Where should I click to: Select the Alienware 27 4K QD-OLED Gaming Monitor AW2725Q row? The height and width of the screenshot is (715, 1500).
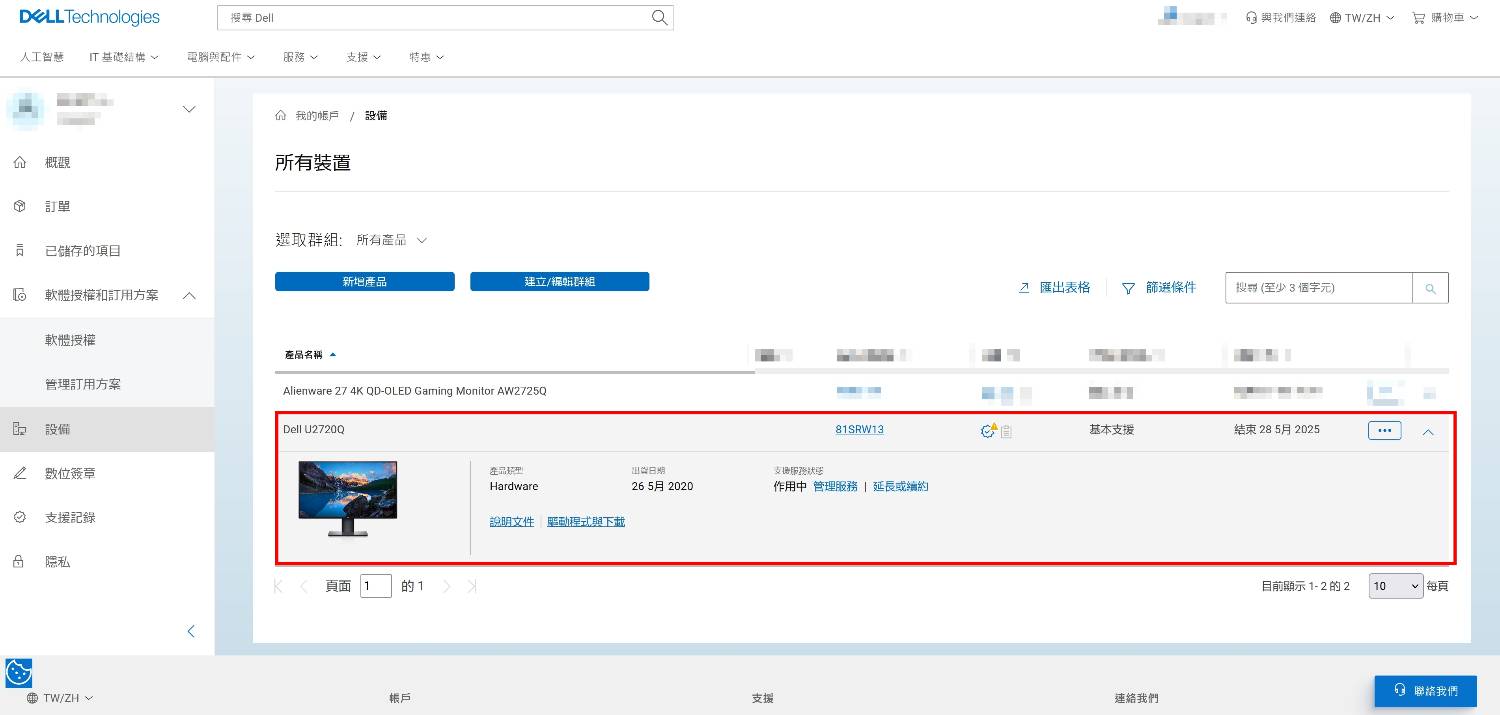point(862,392)
